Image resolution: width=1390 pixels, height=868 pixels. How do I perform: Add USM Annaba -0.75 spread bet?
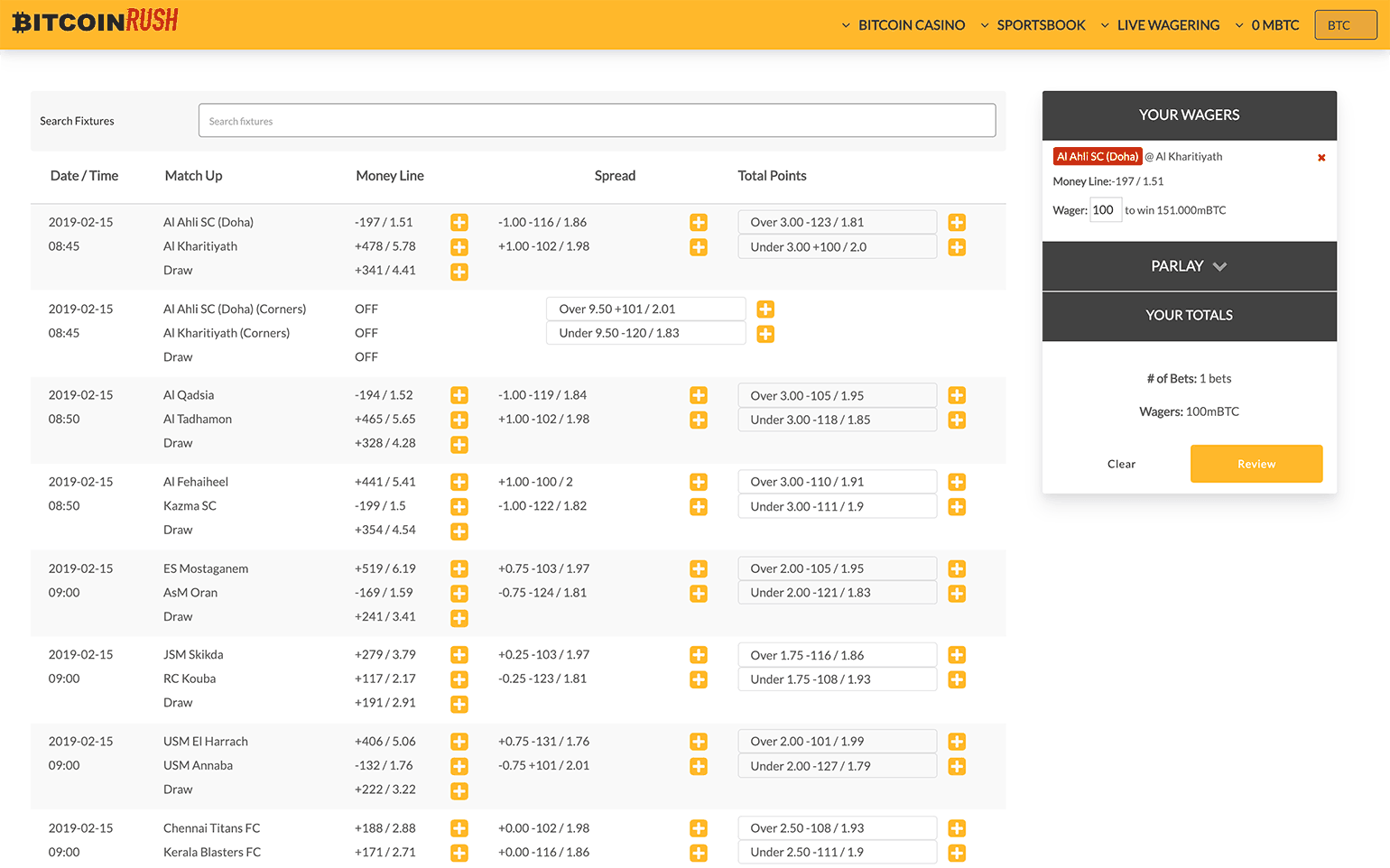pos(698,766)
